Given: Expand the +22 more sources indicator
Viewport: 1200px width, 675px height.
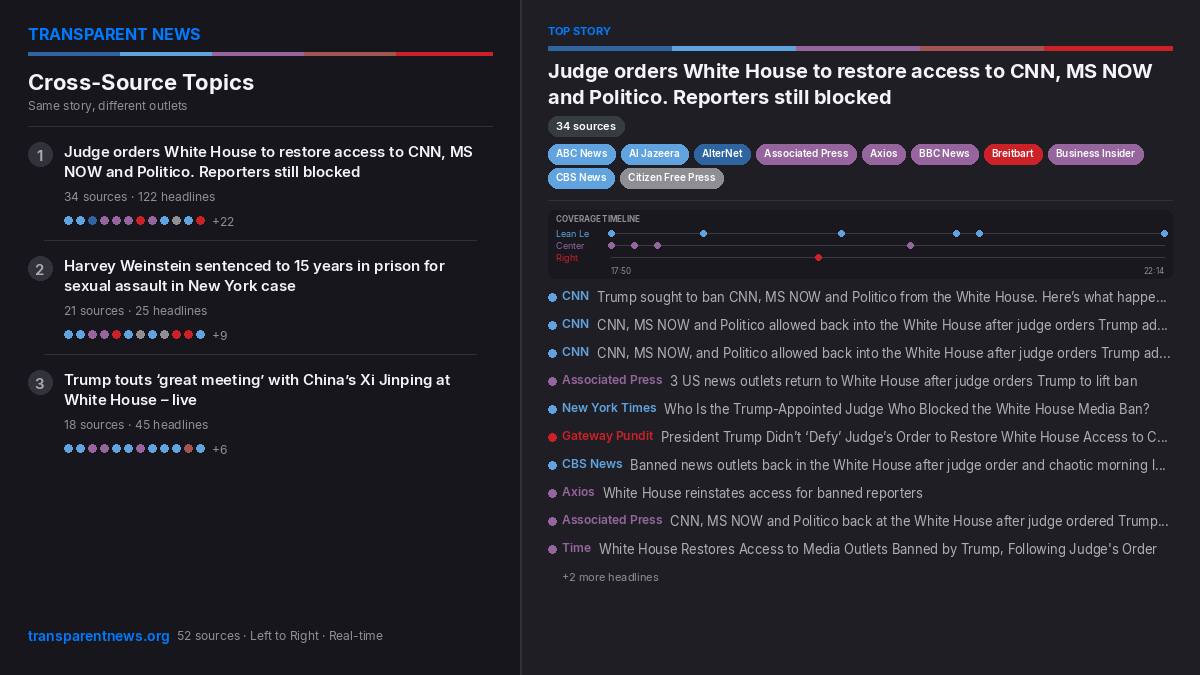Looking at the screenshot, I should (x=223, y=221).
